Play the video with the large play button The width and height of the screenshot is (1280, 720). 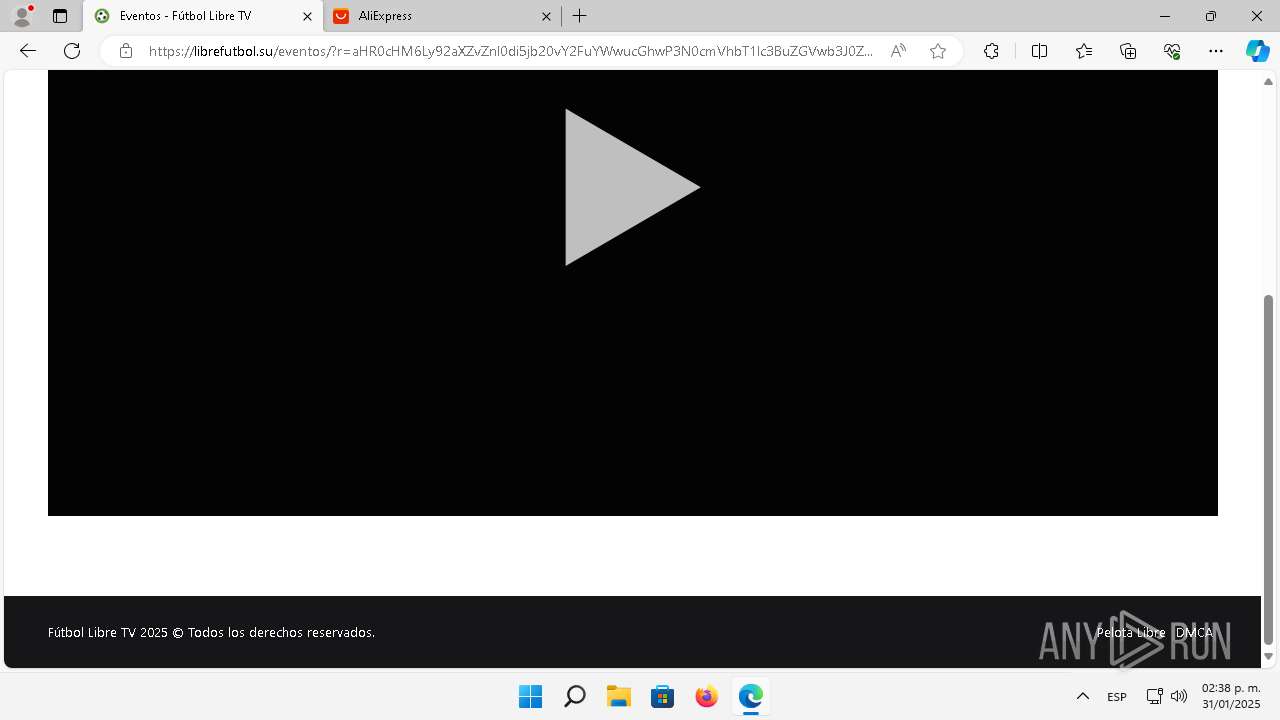coord(632,187)
